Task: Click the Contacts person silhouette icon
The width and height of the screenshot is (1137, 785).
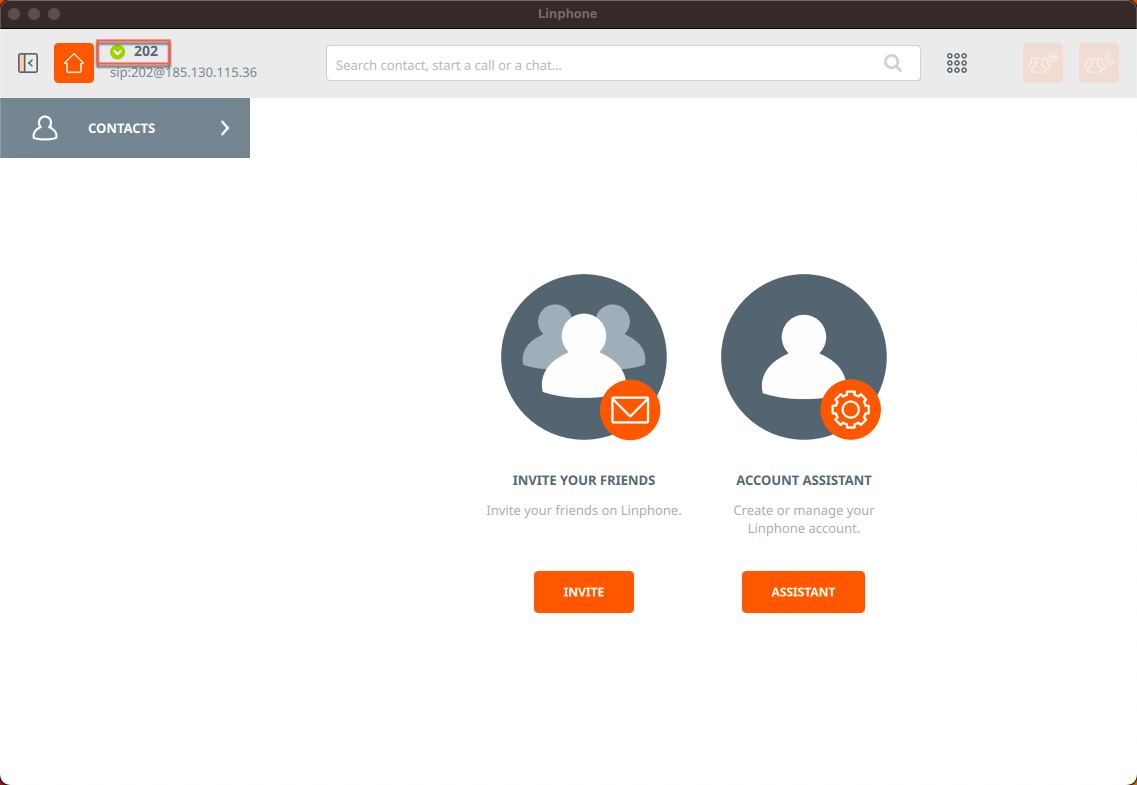Action: pyautogui.click(x=45, y=128)
